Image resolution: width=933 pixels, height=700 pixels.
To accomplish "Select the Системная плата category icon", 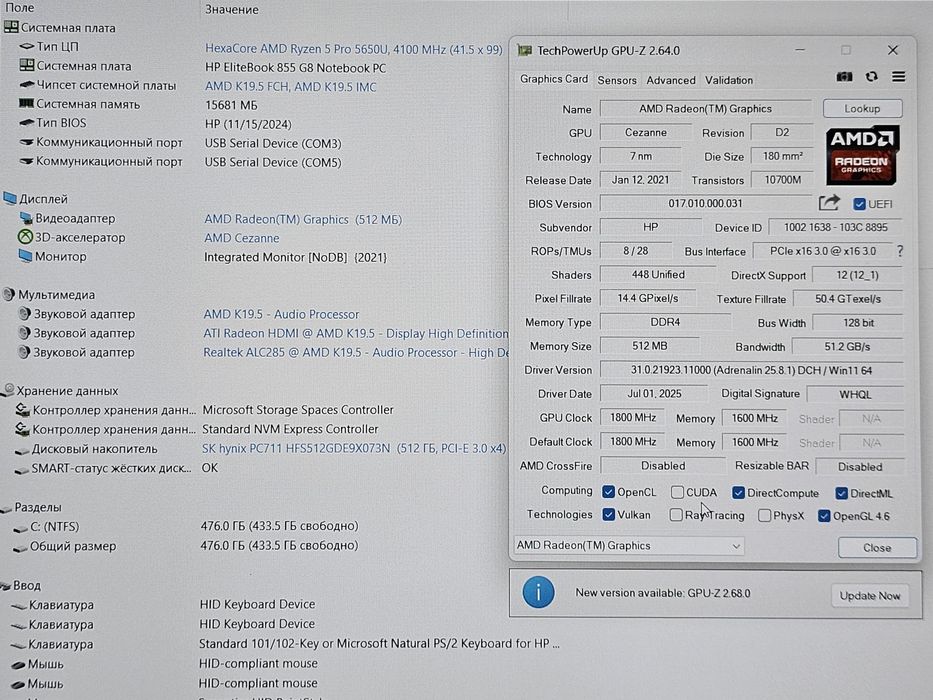I will click(11, 27).
